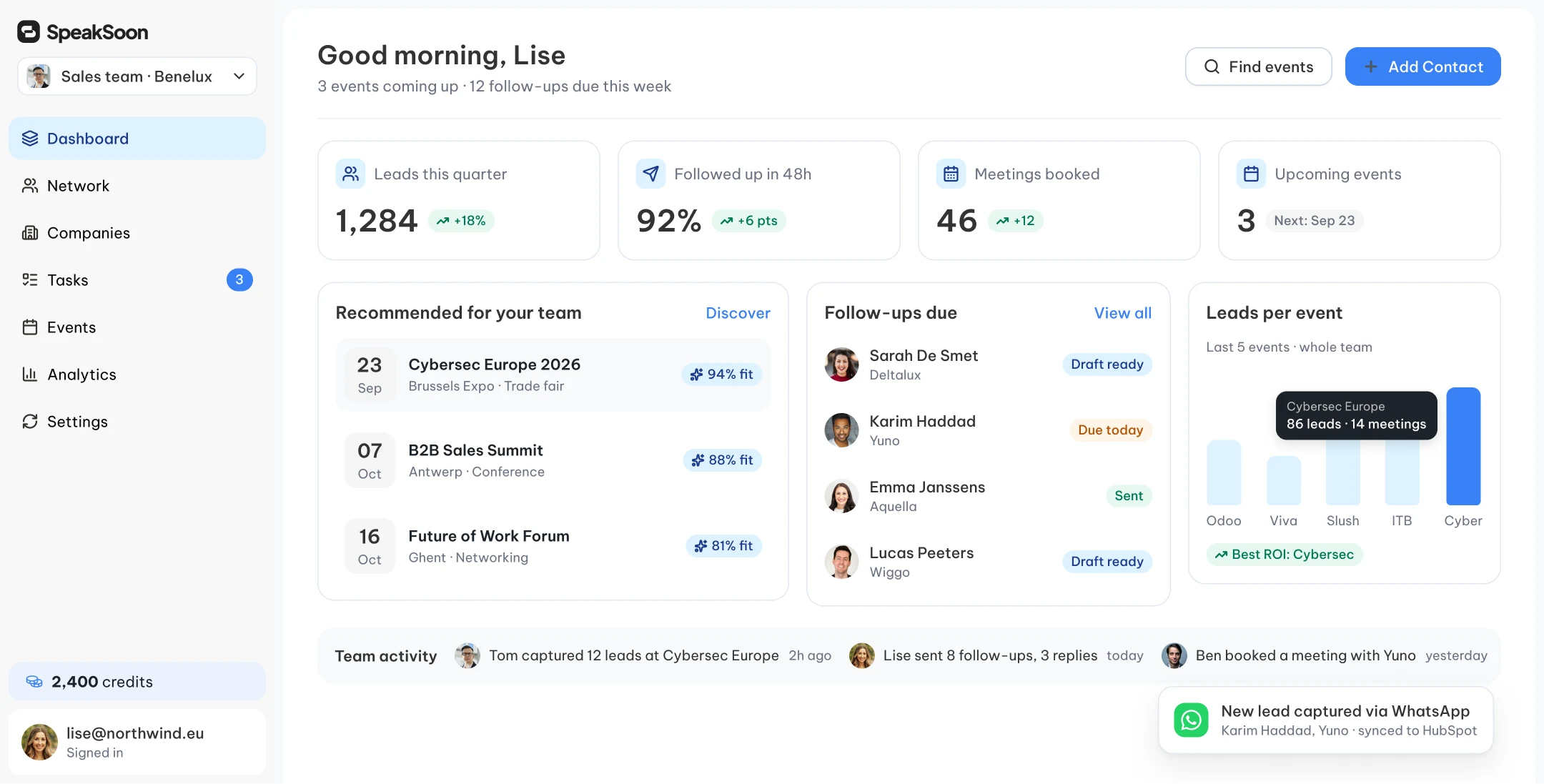Click the 2,400 credits panel

coord(137,682)
